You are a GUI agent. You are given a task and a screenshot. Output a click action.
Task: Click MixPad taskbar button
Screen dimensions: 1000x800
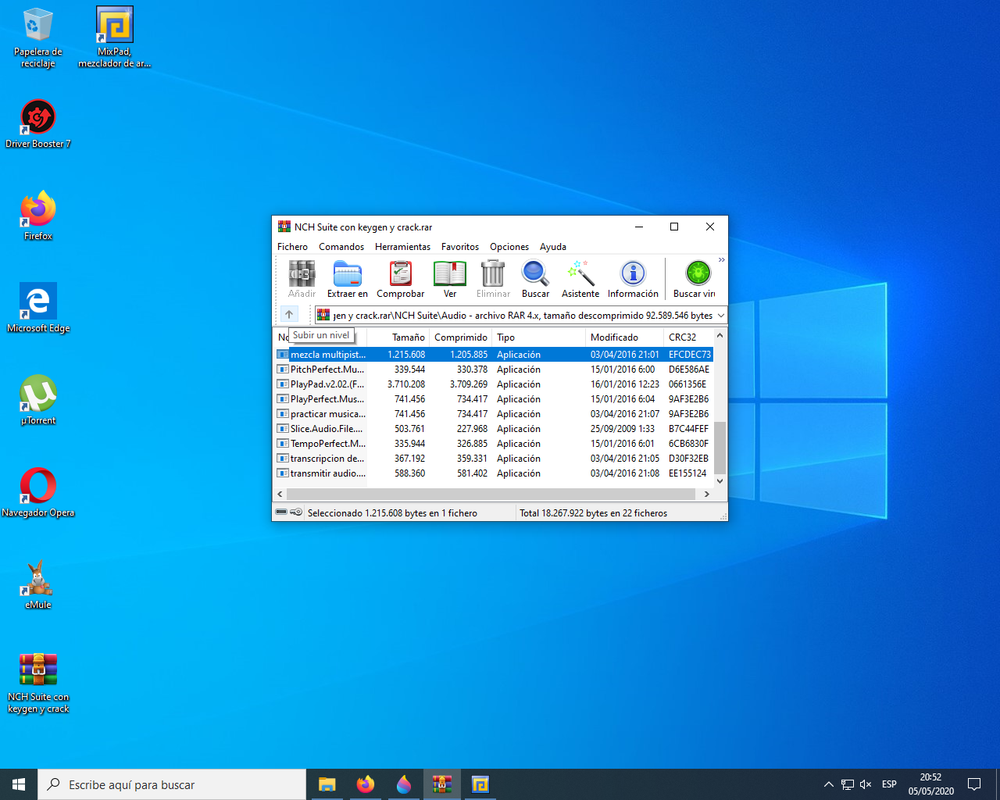[480, 784]
